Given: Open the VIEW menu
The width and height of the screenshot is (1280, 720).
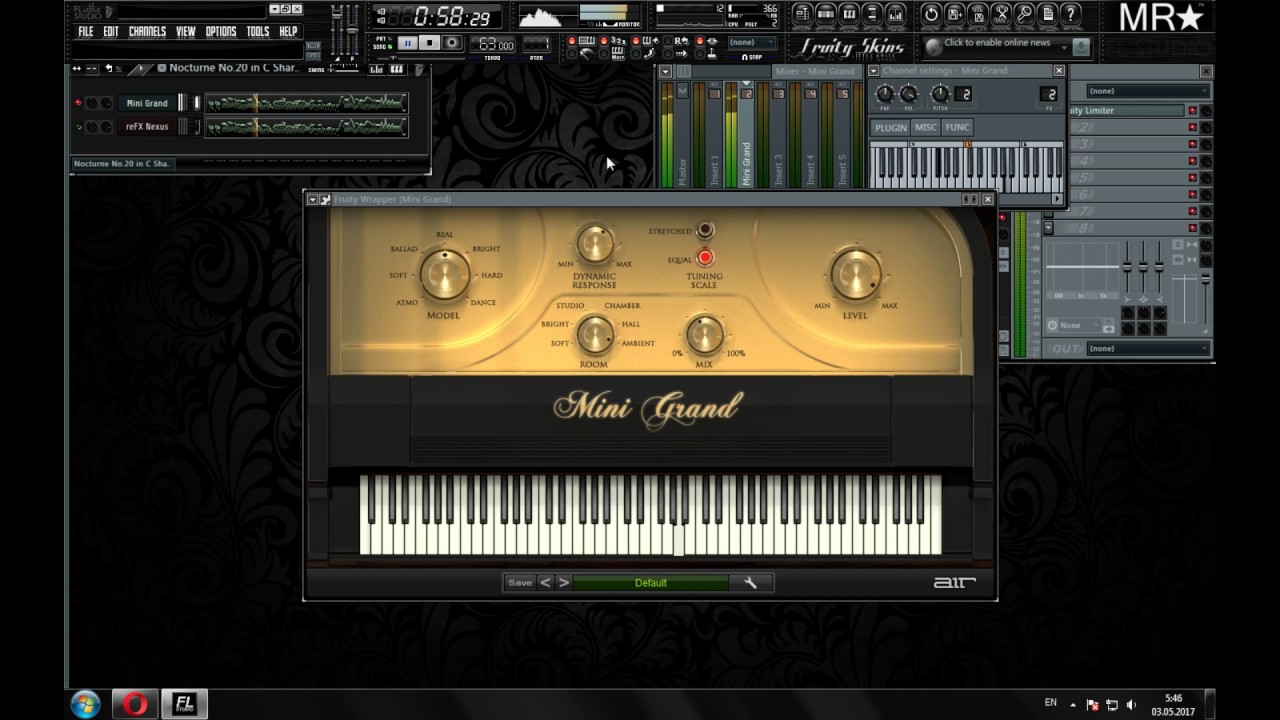Looking at the screenshot, I should (186, 31).
